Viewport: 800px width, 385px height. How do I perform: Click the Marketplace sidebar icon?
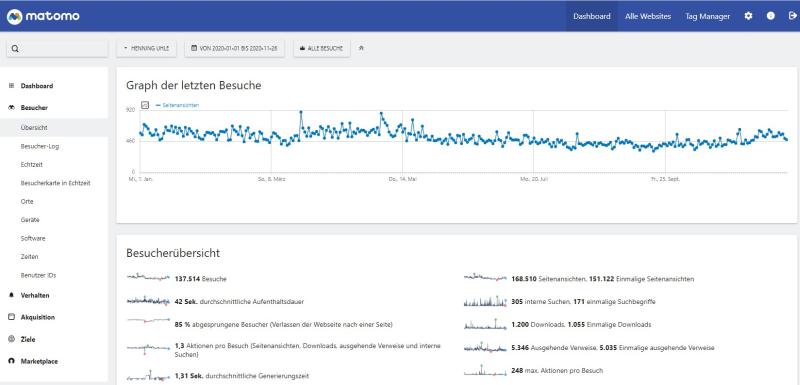coord(11,361)
